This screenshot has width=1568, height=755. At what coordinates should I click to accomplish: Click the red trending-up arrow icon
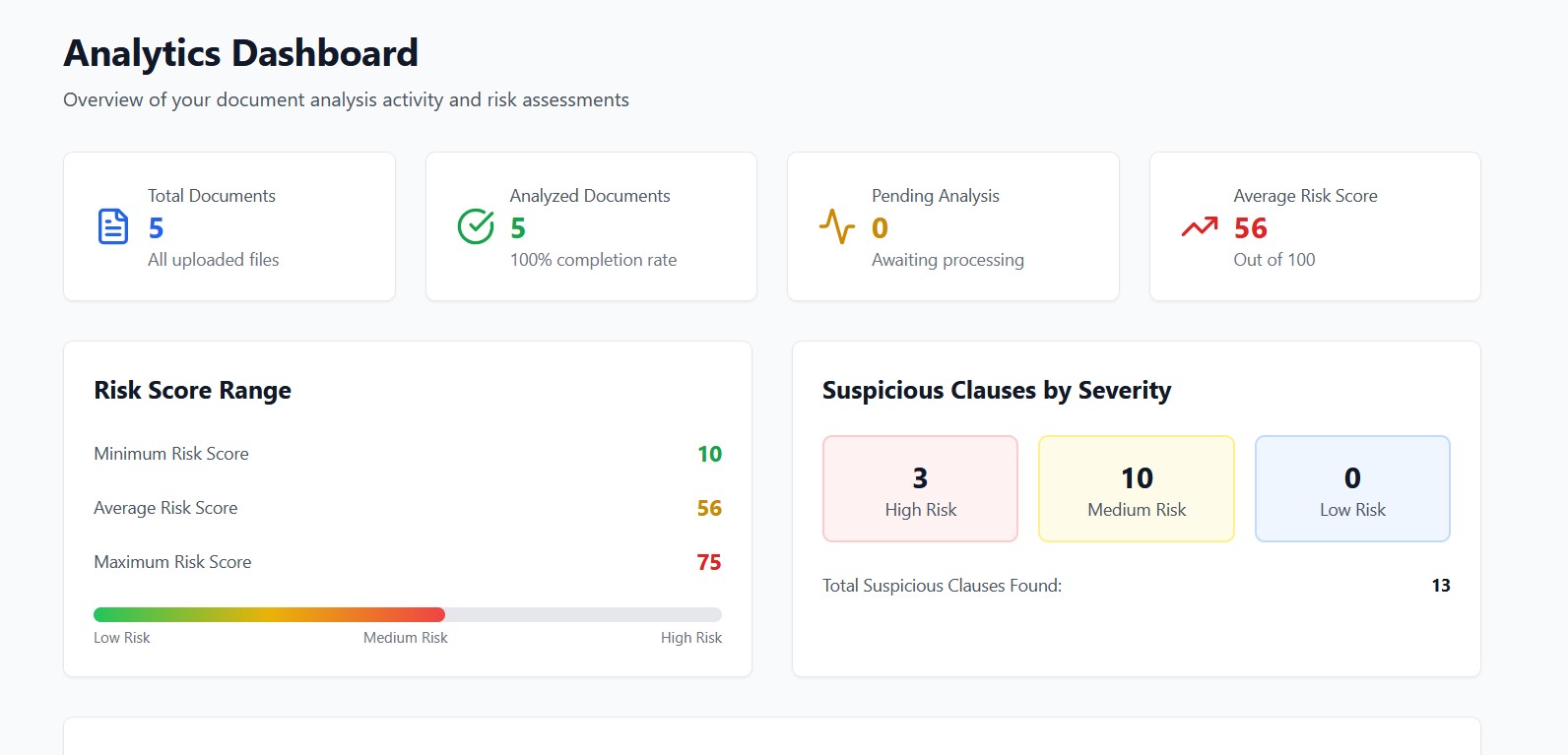[1200, 227]
